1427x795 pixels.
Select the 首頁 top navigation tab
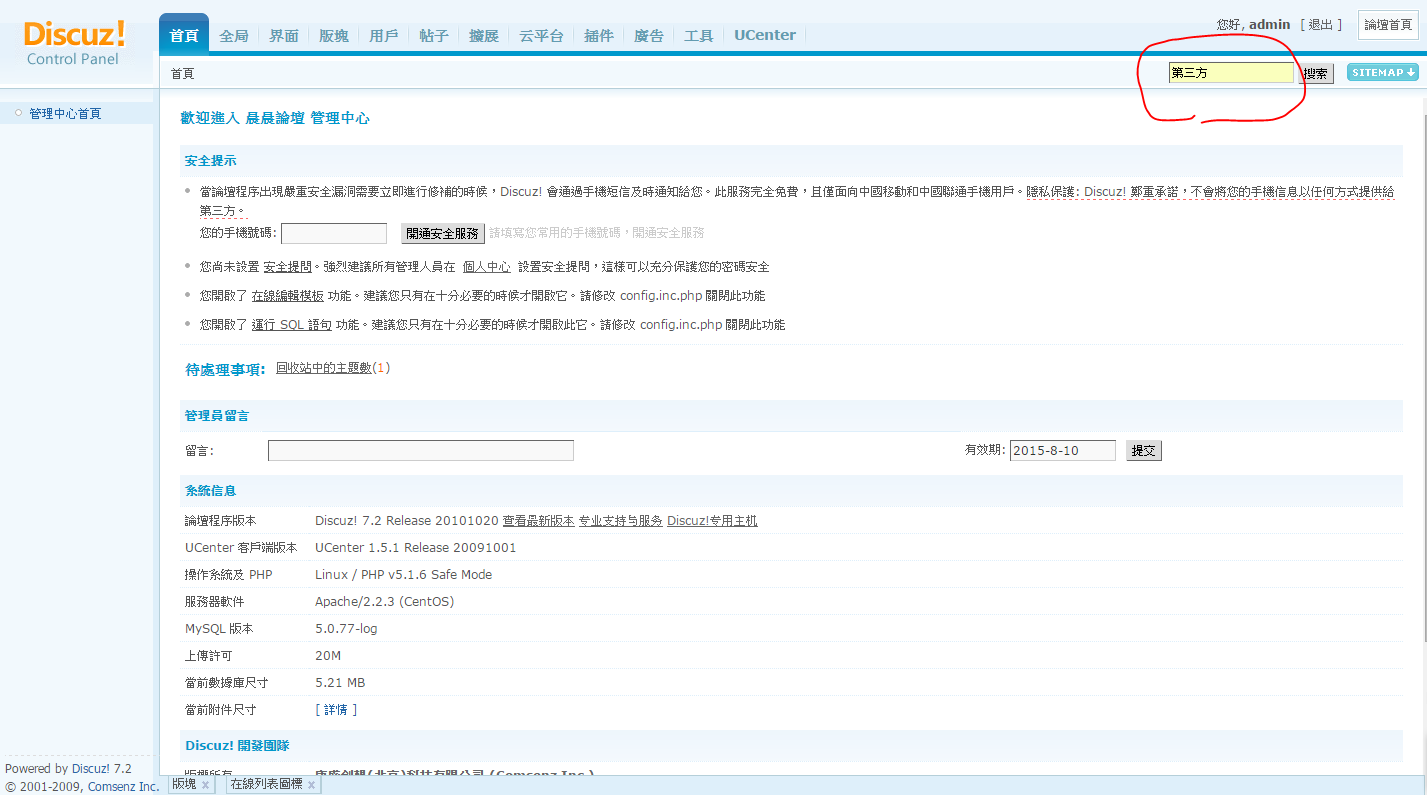click(x=184, y=35)
